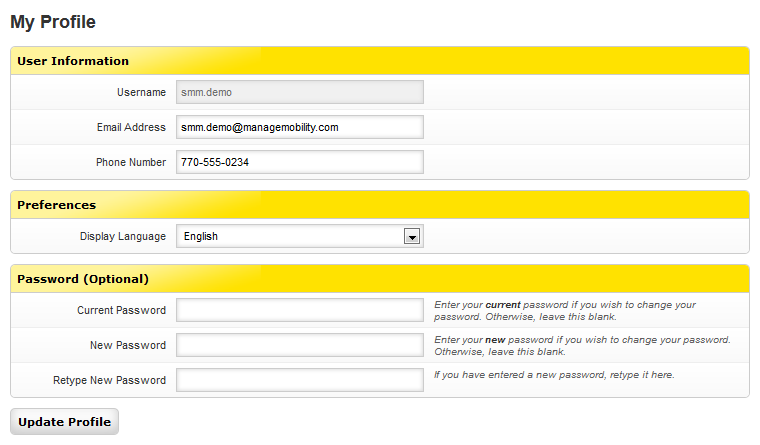The width and height of the screenshot is (760, 445).
Task: Click the Password (Optional) section header
Action: pos(83,279)
